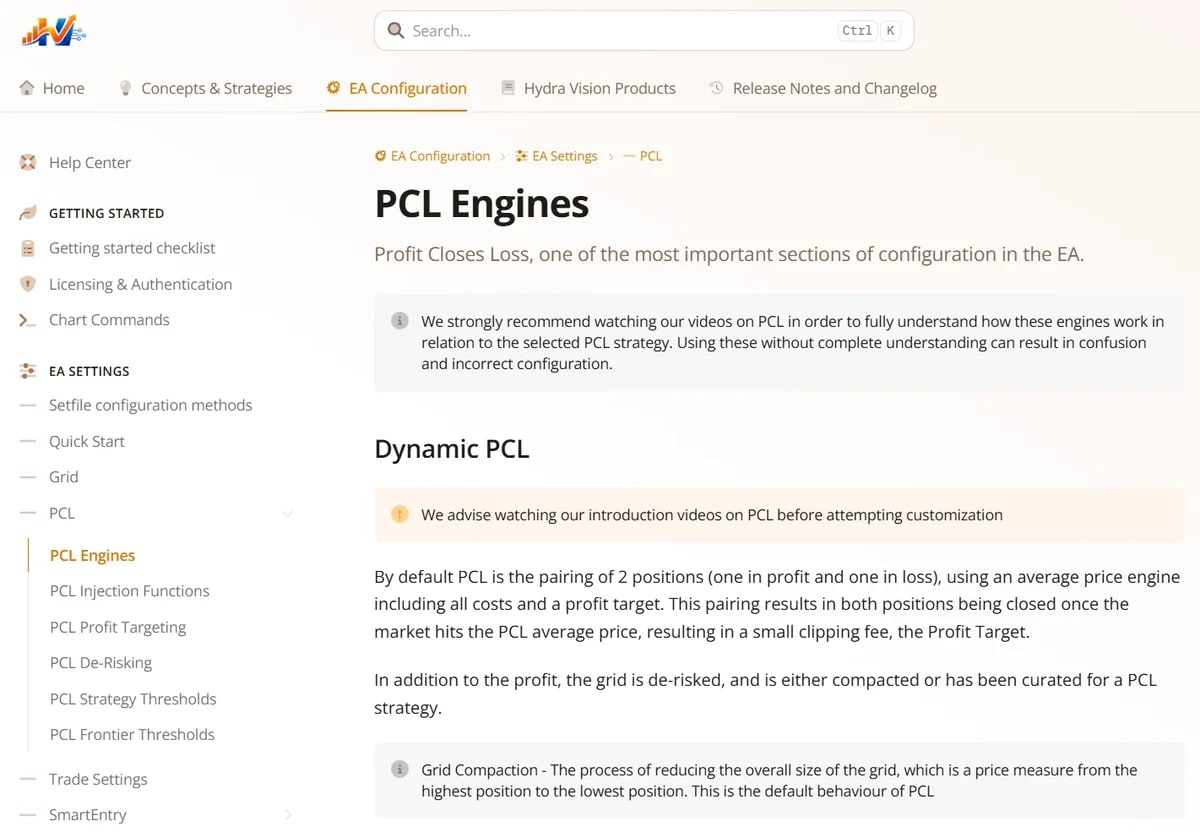
Task: Click the history icon beside Release Notes
Action: 716,88
